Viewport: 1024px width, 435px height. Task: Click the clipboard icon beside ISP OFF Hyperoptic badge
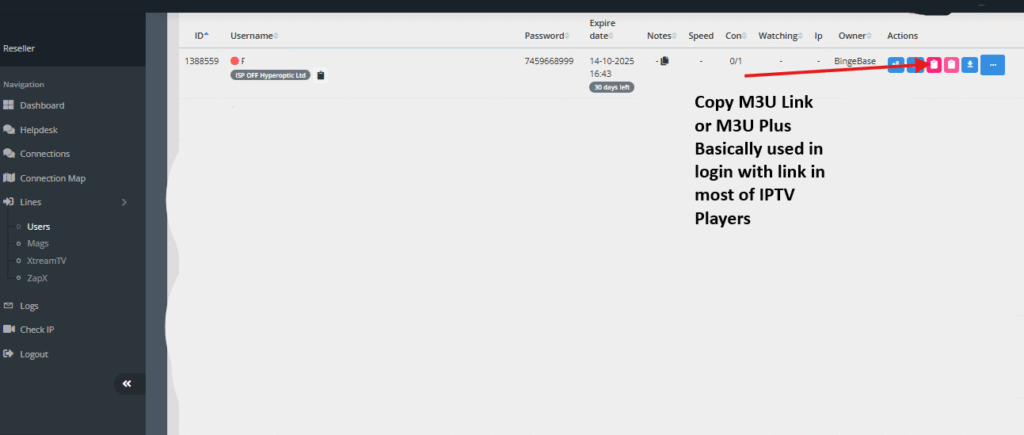point(320,76)
